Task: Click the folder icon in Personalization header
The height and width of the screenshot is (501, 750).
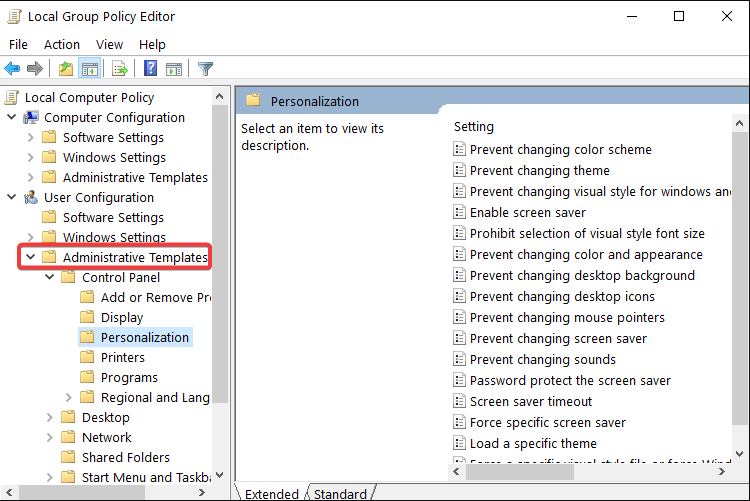Action: point(253,100)
